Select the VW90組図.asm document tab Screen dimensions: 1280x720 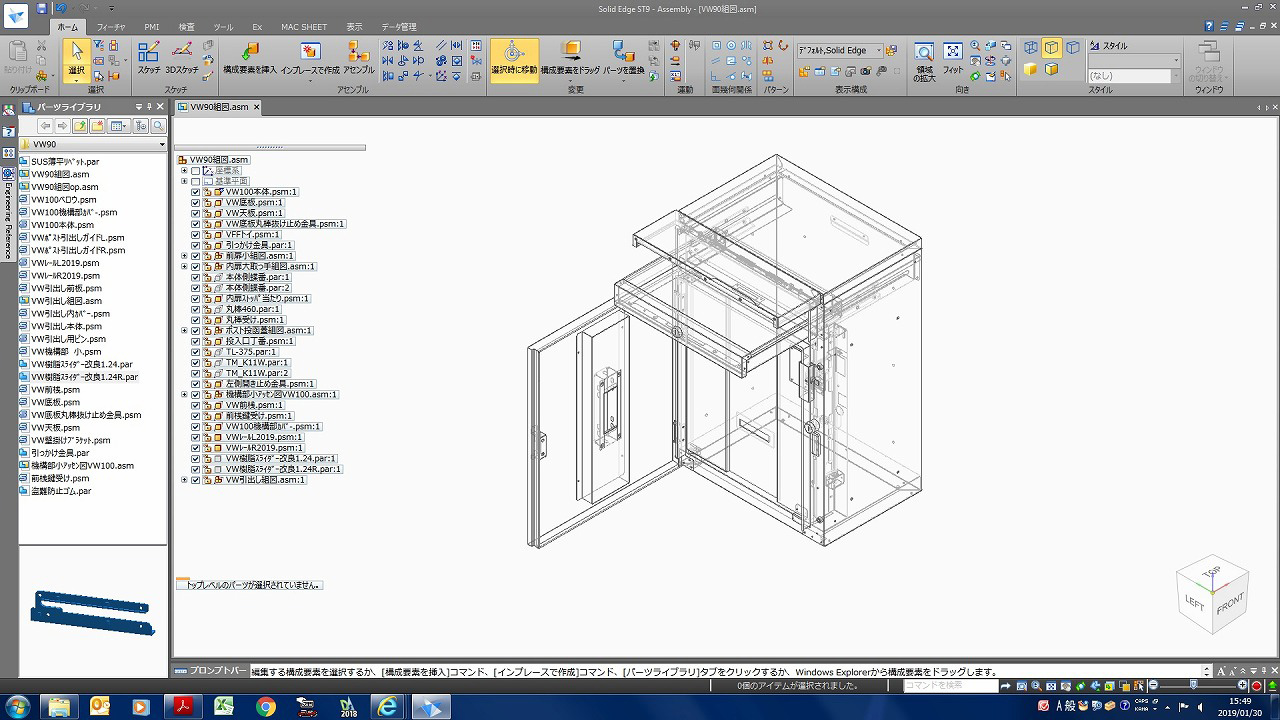click(x=218, y=107)
